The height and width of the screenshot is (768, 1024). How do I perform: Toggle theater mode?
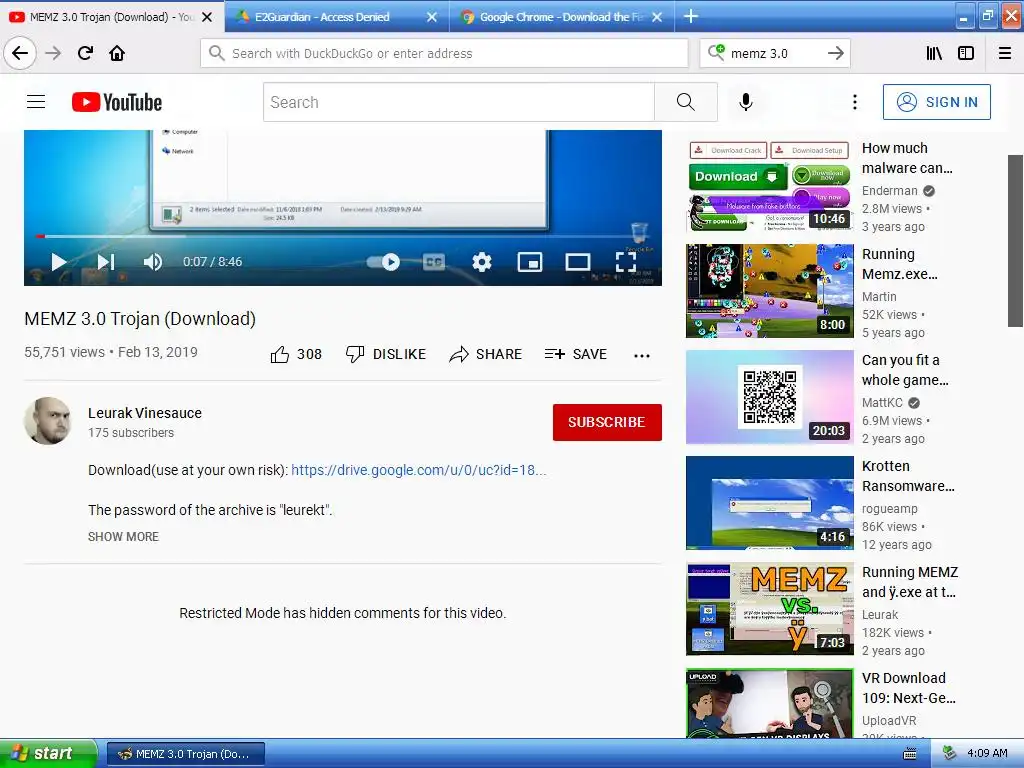click(x=577, y=262)
